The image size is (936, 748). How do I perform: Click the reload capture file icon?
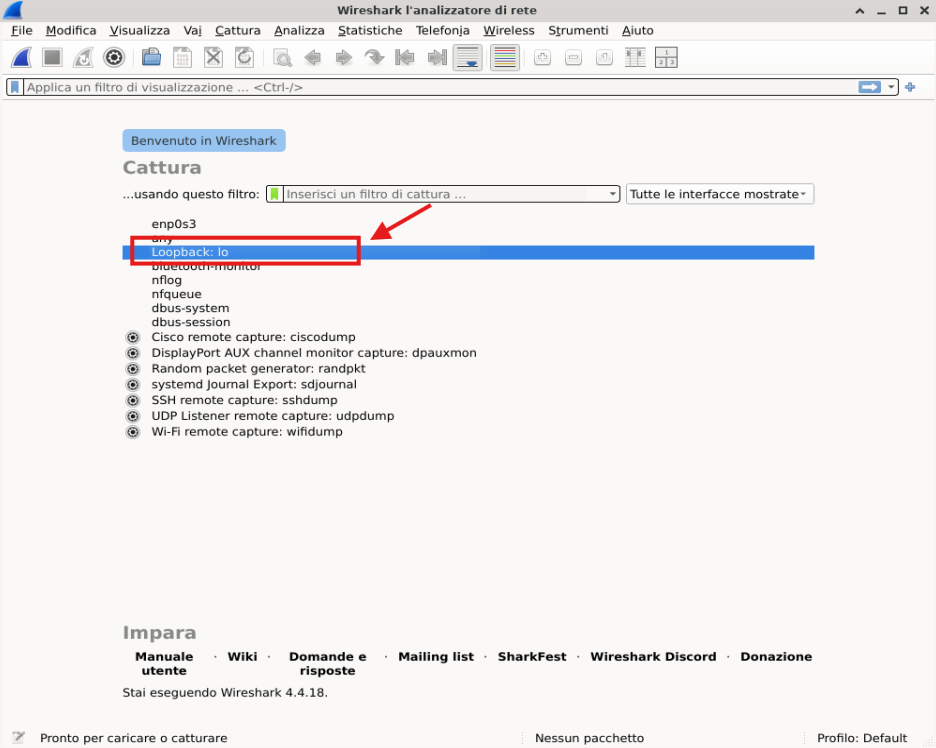[244, 58]
